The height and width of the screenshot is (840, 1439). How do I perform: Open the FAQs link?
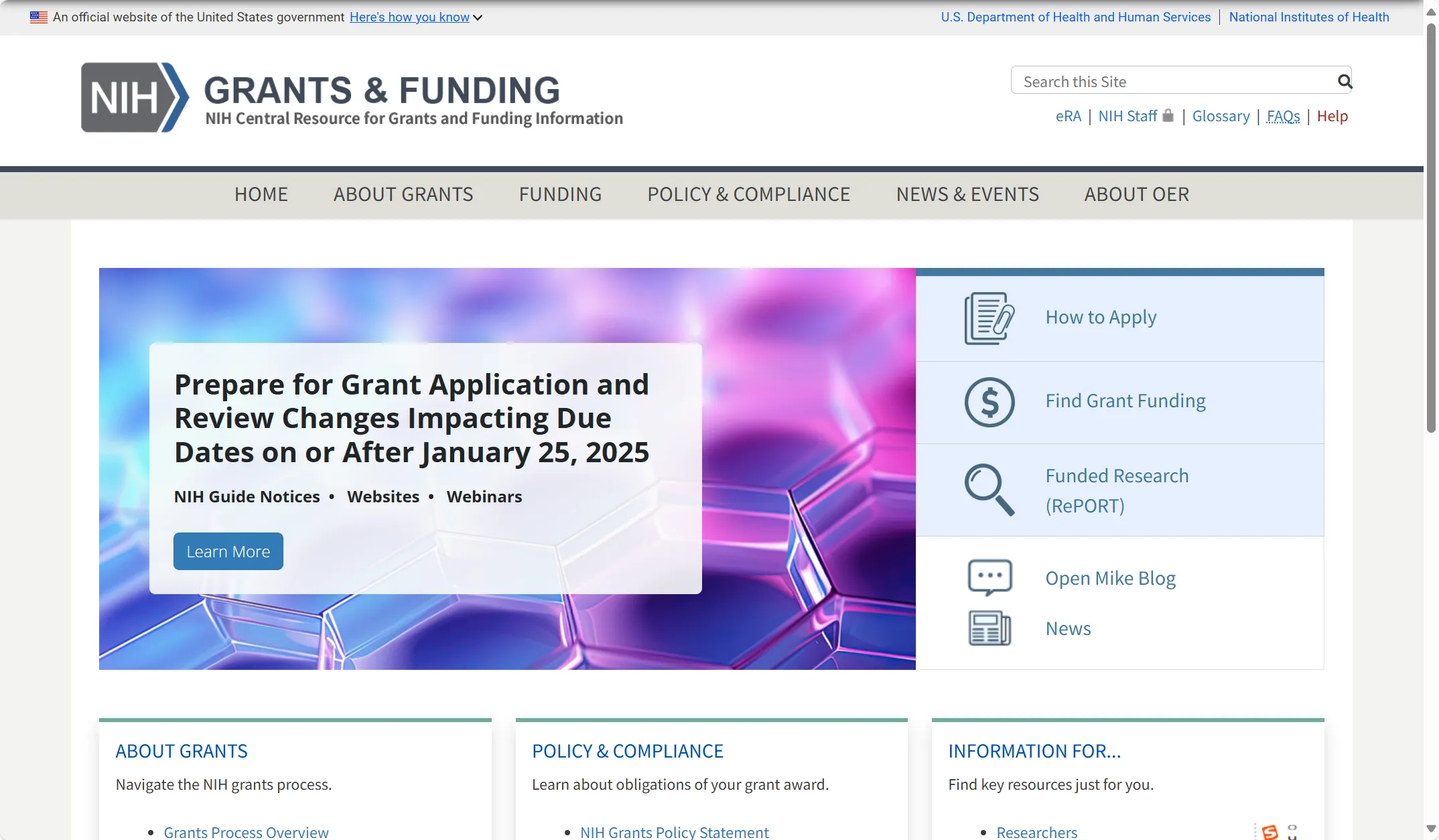(1283, 116)
